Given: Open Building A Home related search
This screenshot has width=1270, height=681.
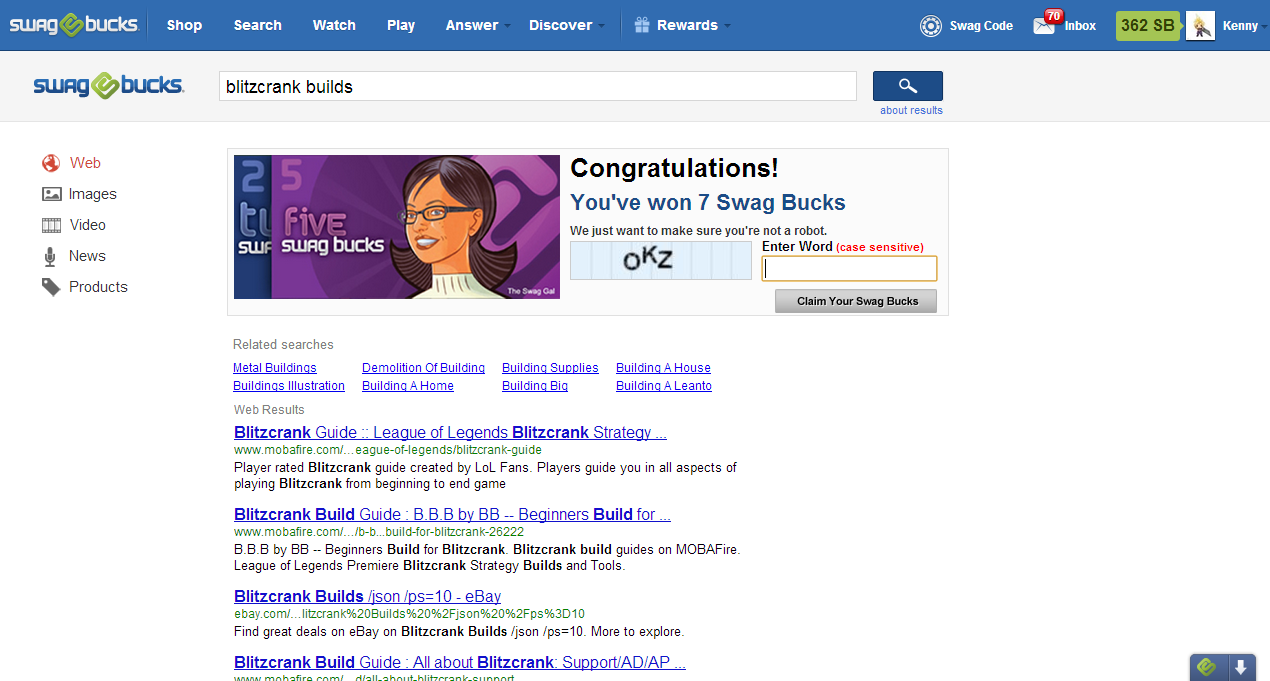Looking at the screenshot, I should coord(408,386).
